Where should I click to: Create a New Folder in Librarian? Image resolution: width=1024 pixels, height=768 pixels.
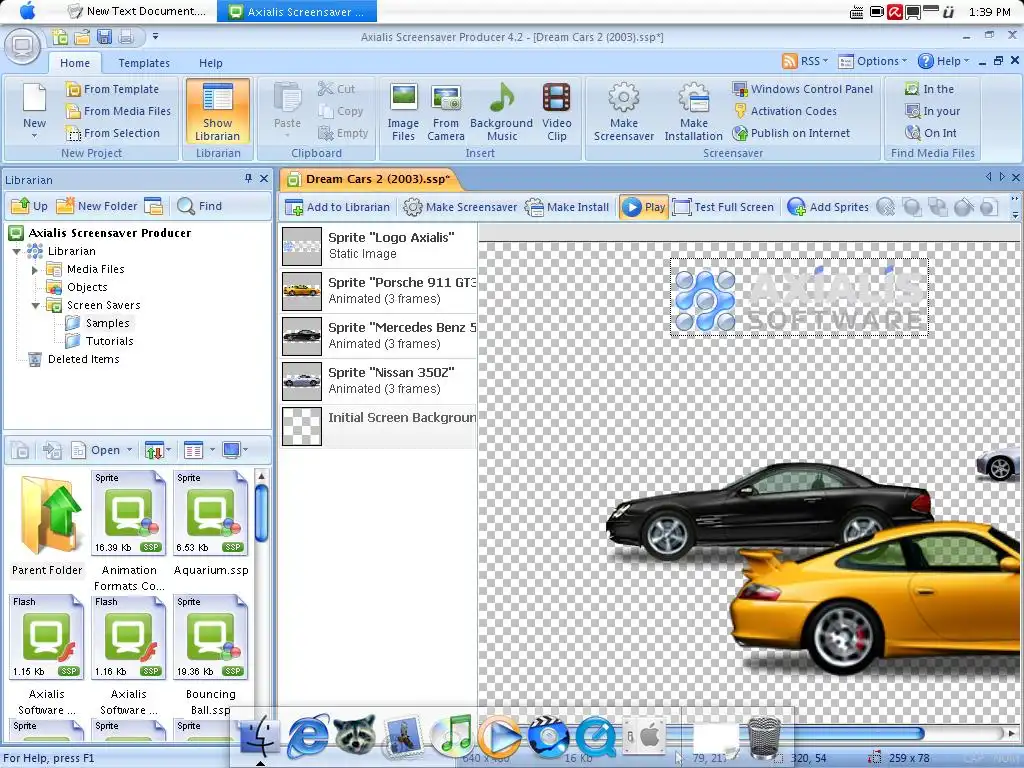point(97,206)
